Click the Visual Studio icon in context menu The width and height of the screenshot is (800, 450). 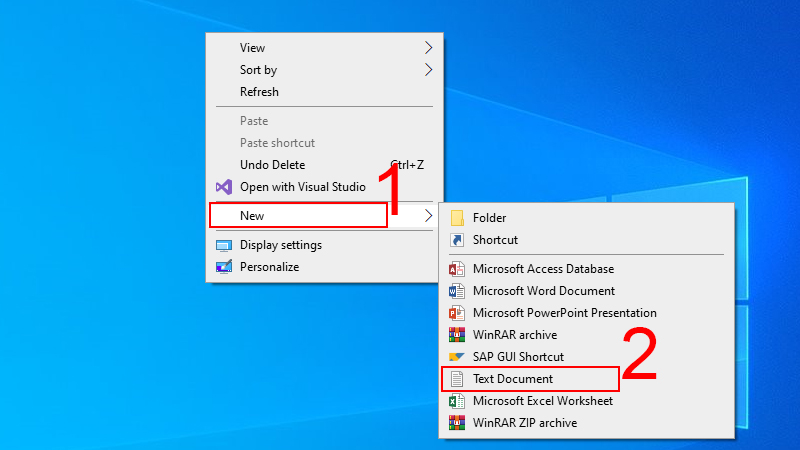coord(223,187)
